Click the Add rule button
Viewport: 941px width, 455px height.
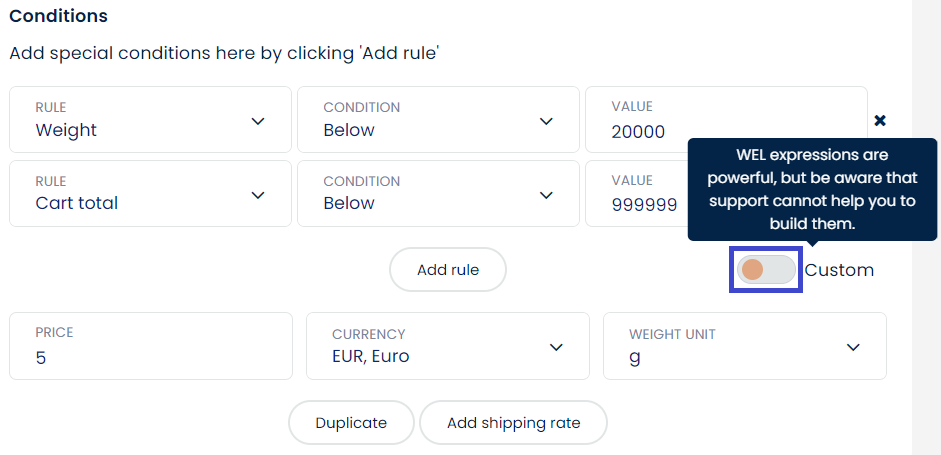[x=448, y=270]
